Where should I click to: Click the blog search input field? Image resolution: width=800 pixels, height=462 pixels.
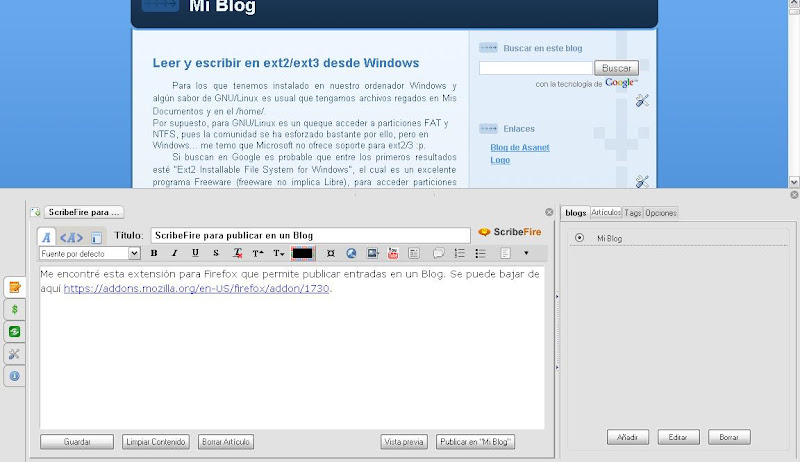(536, 68)
